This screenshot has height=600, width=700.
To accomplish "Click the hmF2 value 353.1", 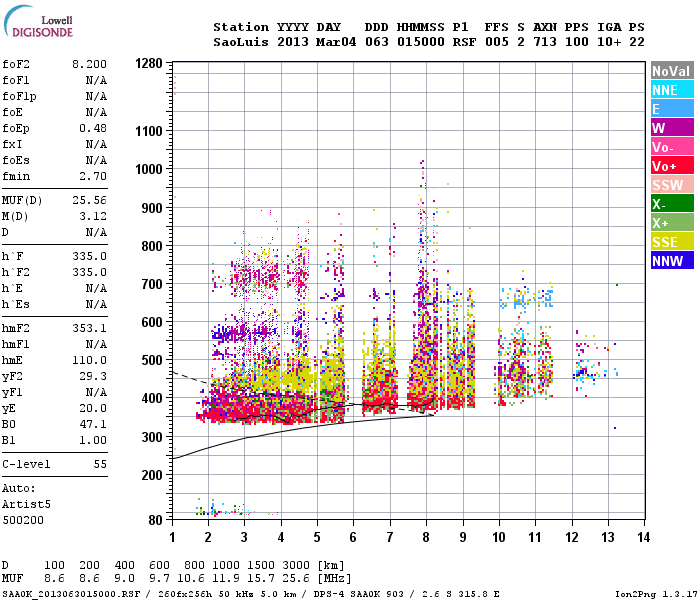I will click(x=89, y=329).
